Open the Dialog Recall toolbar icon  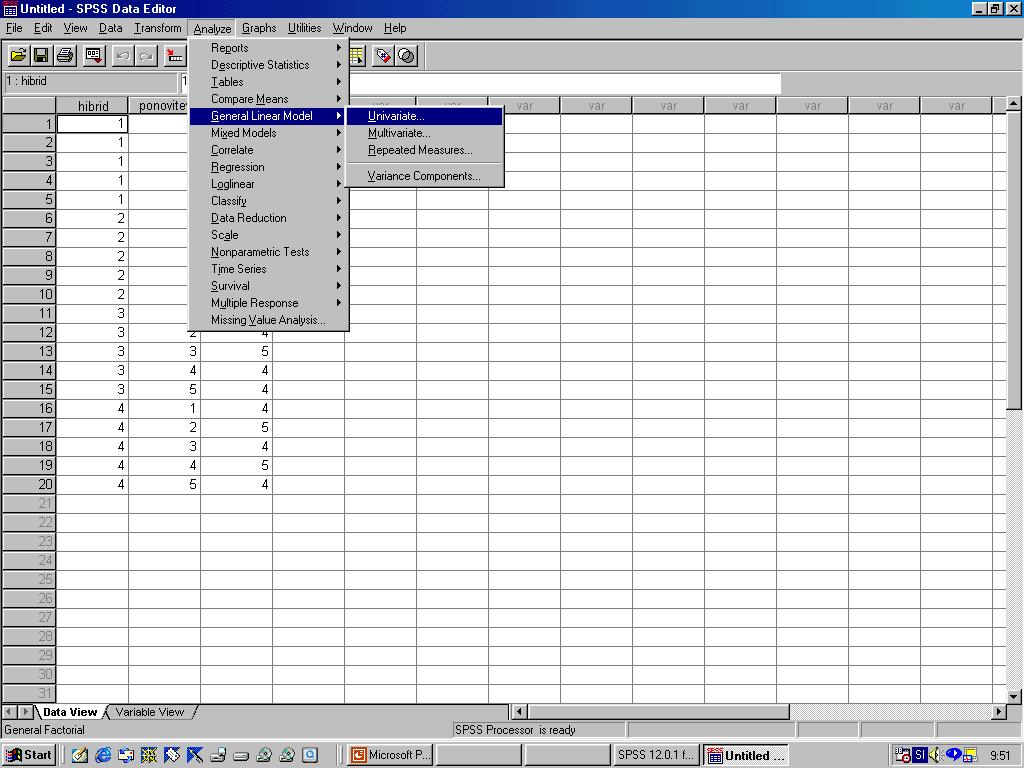pyautogui.click(x=94, y=56)
